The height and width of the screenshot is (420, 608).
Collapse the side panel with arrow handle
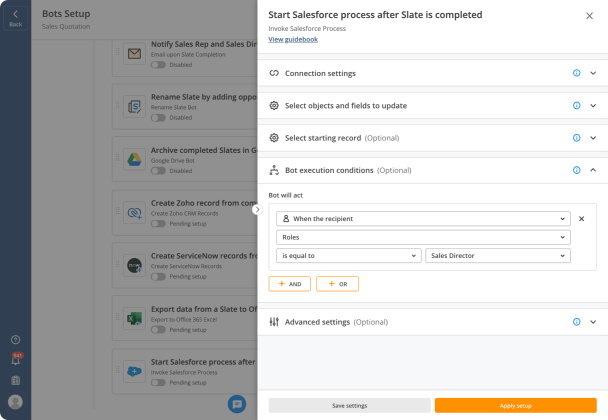click(x=257, y=209)
